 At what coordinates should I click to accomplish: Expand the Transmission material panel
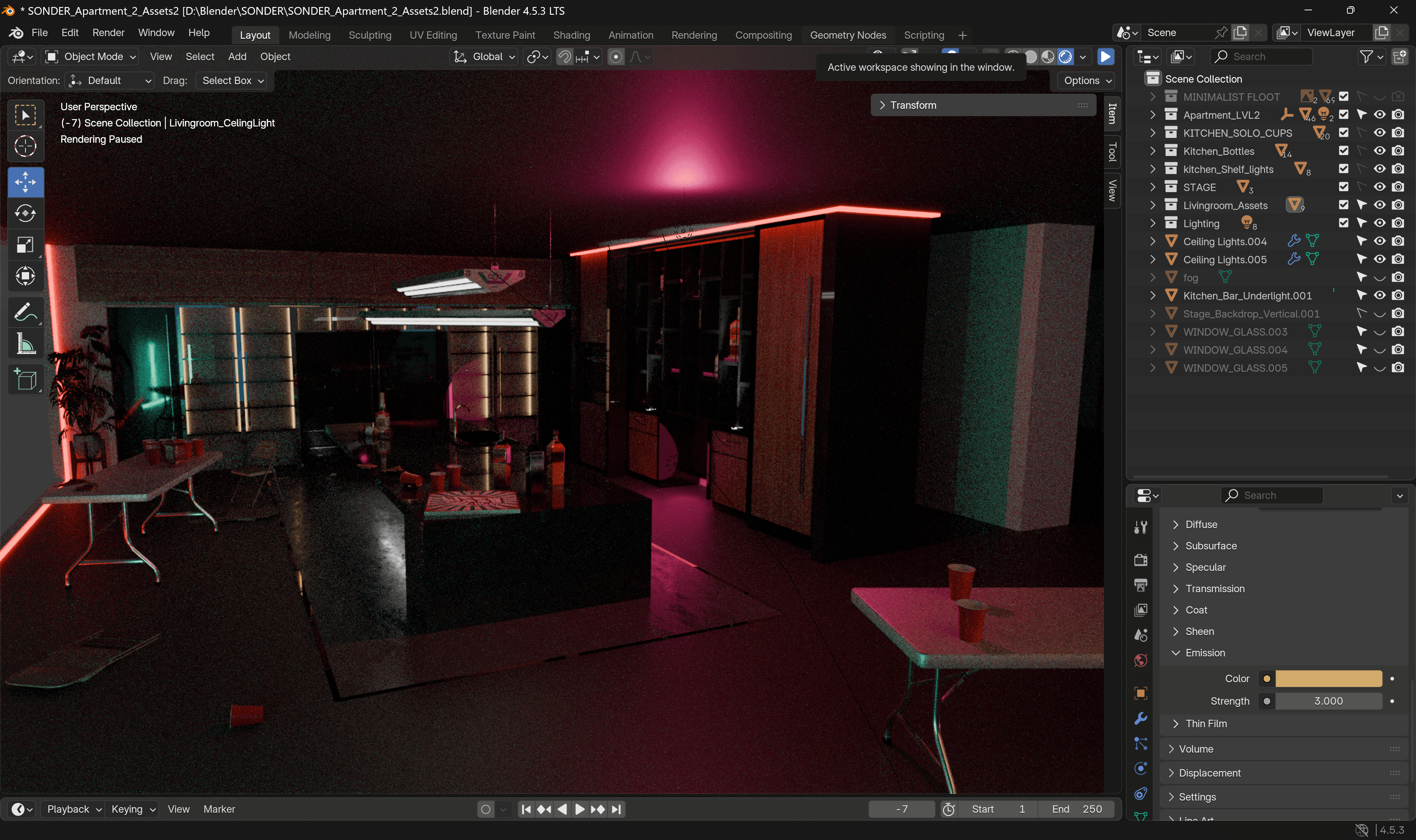[x=1215, y=589]
